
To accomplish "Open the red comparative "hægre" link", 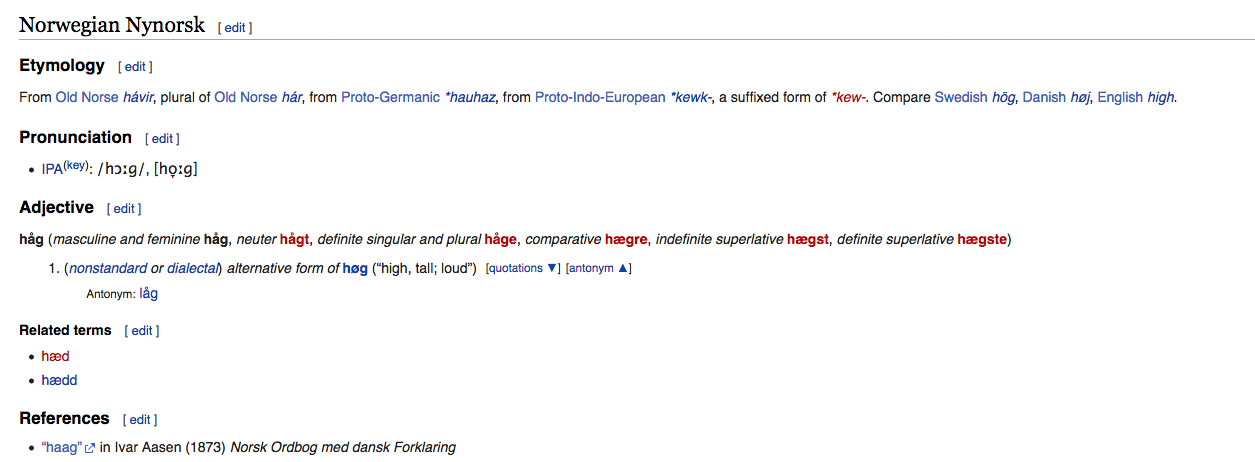I will click(x=626, y=239).
